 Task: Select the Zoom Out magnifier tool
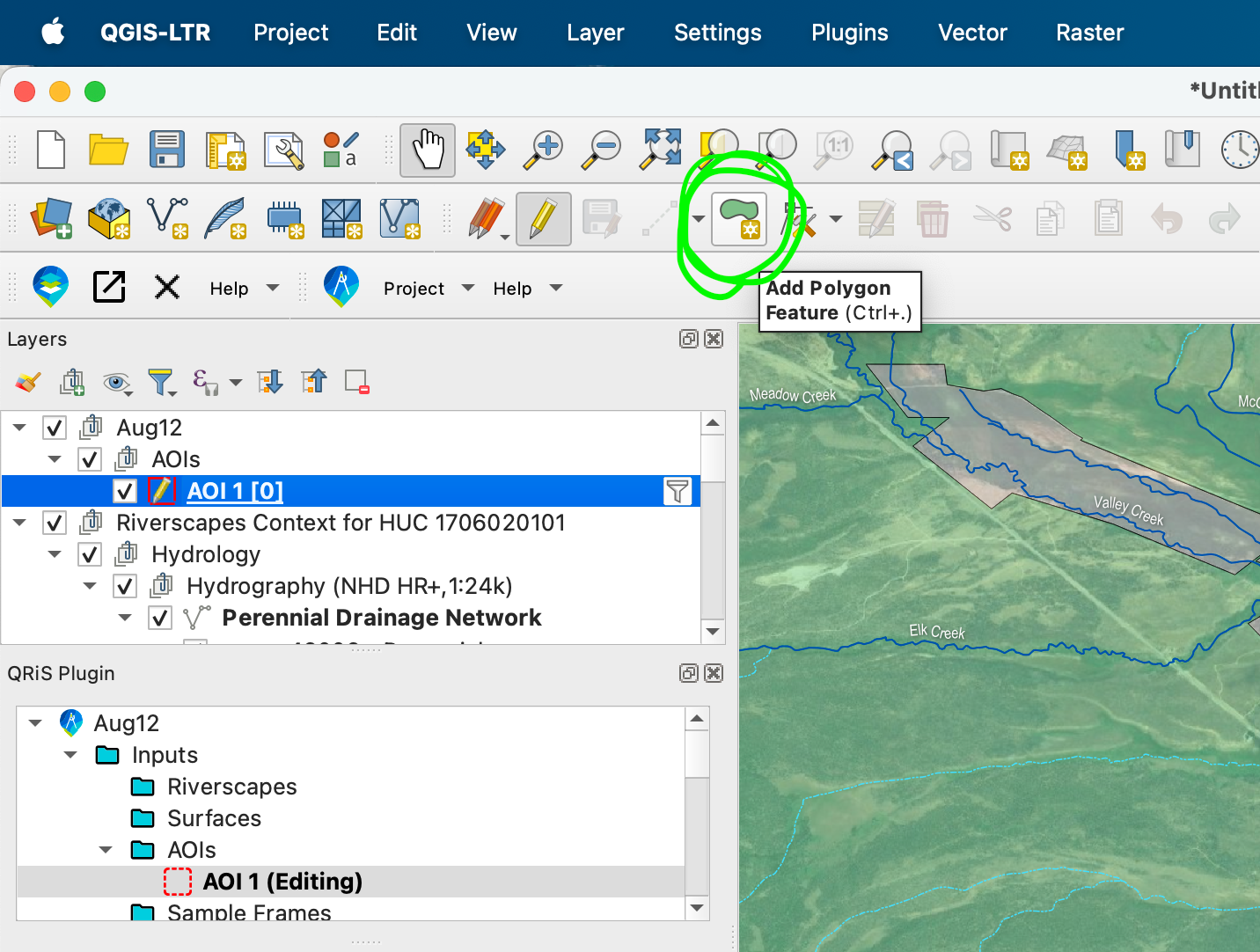pyautogui.click(x=602, y=149)
